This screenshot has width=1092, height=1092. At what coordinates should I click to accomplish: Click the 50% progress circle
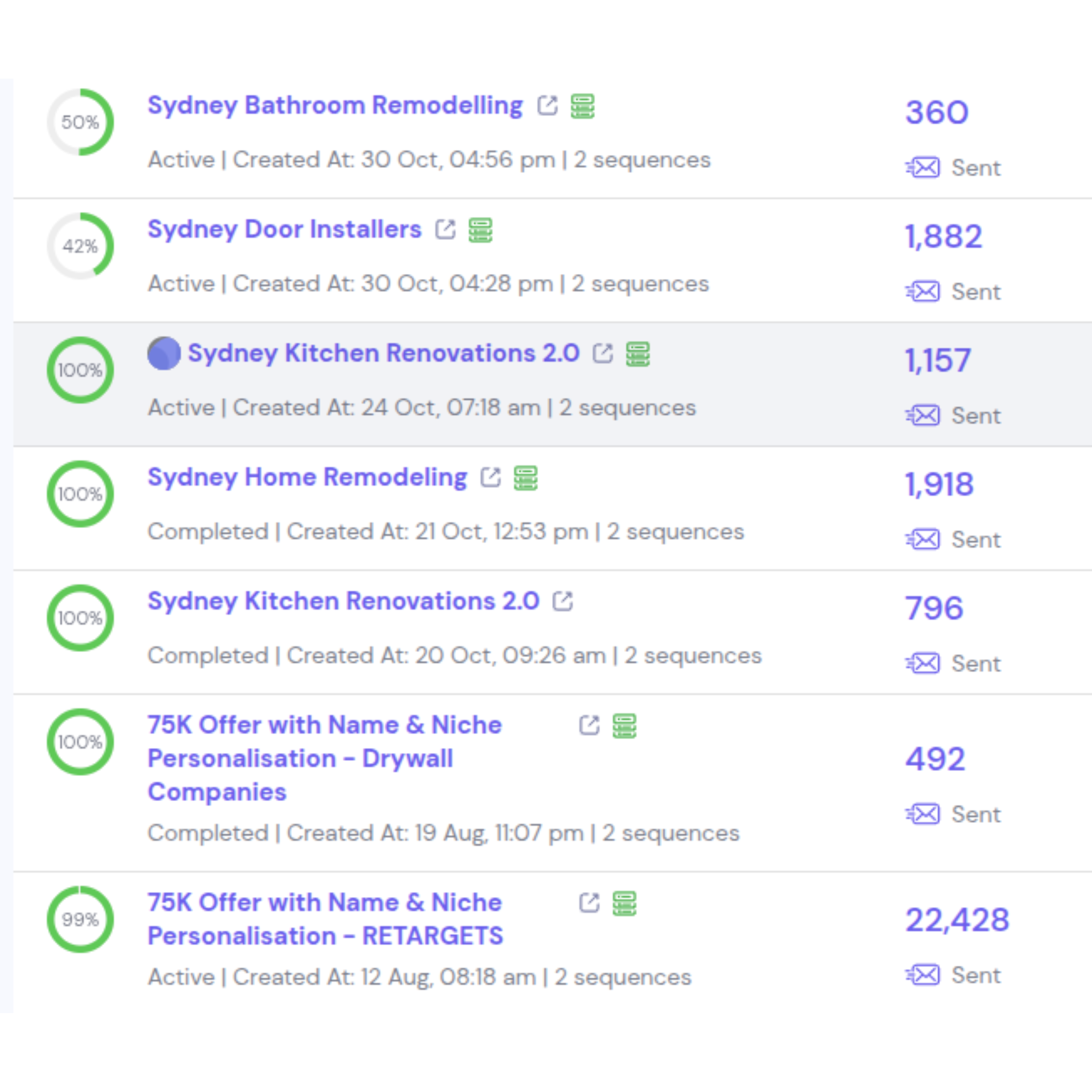pyautogui.click(x=81, y=122)
